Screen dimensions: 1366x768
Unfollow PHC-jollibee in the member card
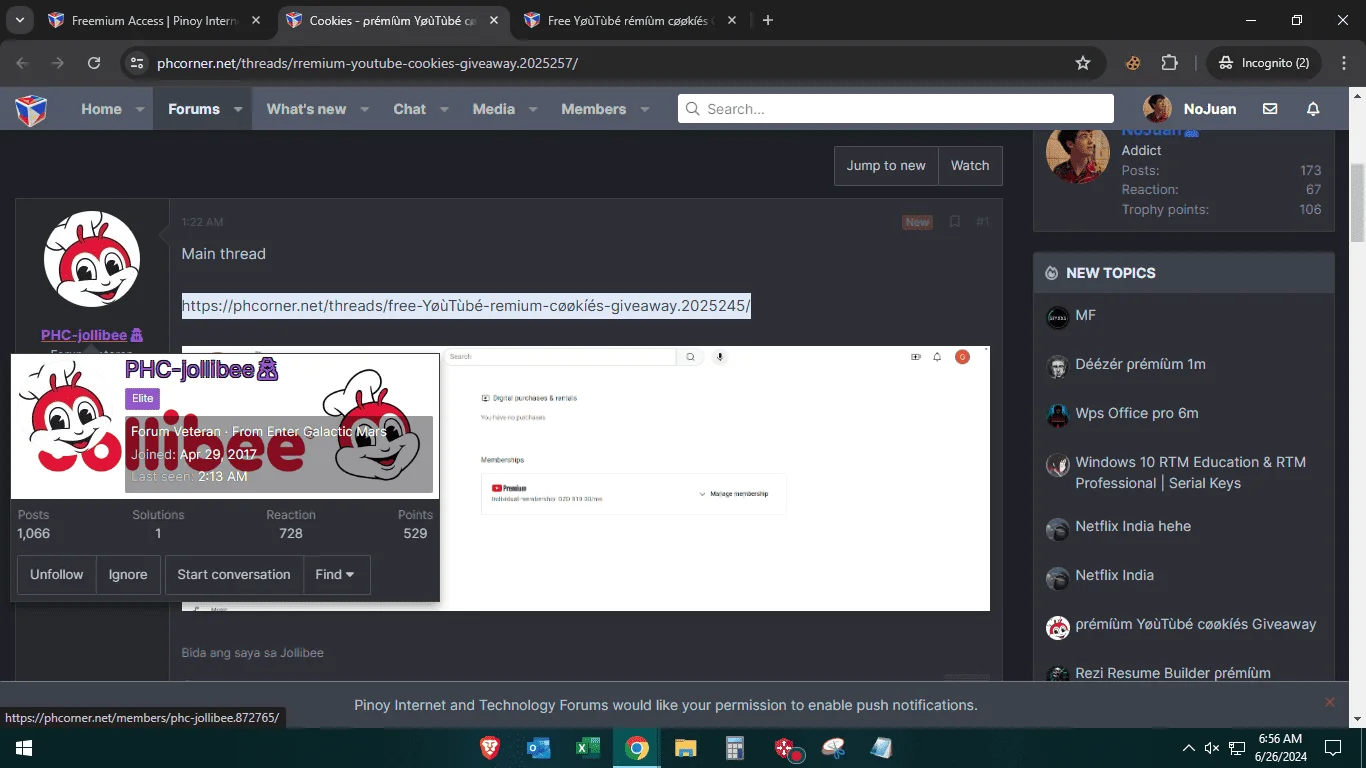coord(57,575)
